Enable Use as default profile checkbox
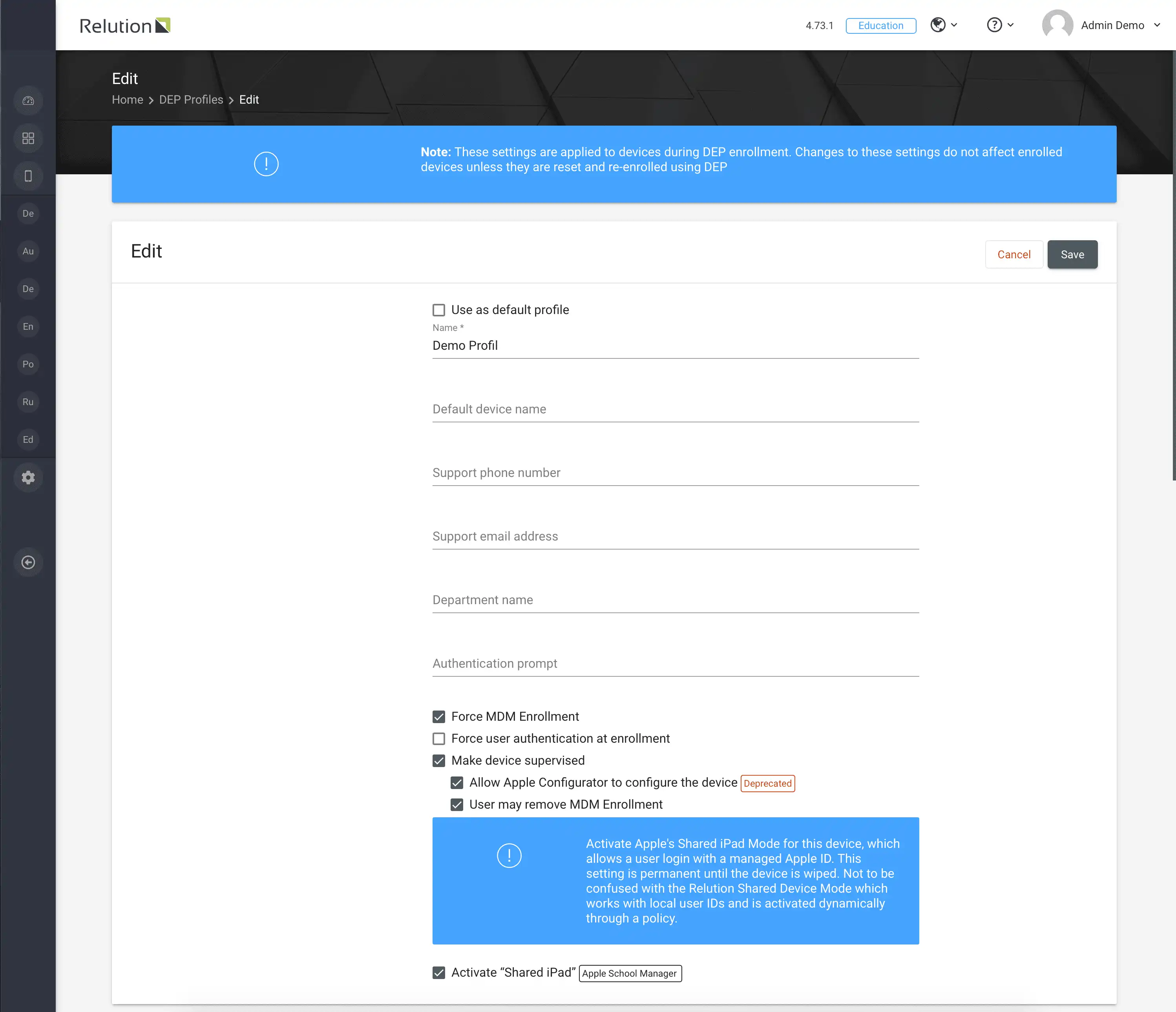The image size is (1176, 1012). [439, 310]
